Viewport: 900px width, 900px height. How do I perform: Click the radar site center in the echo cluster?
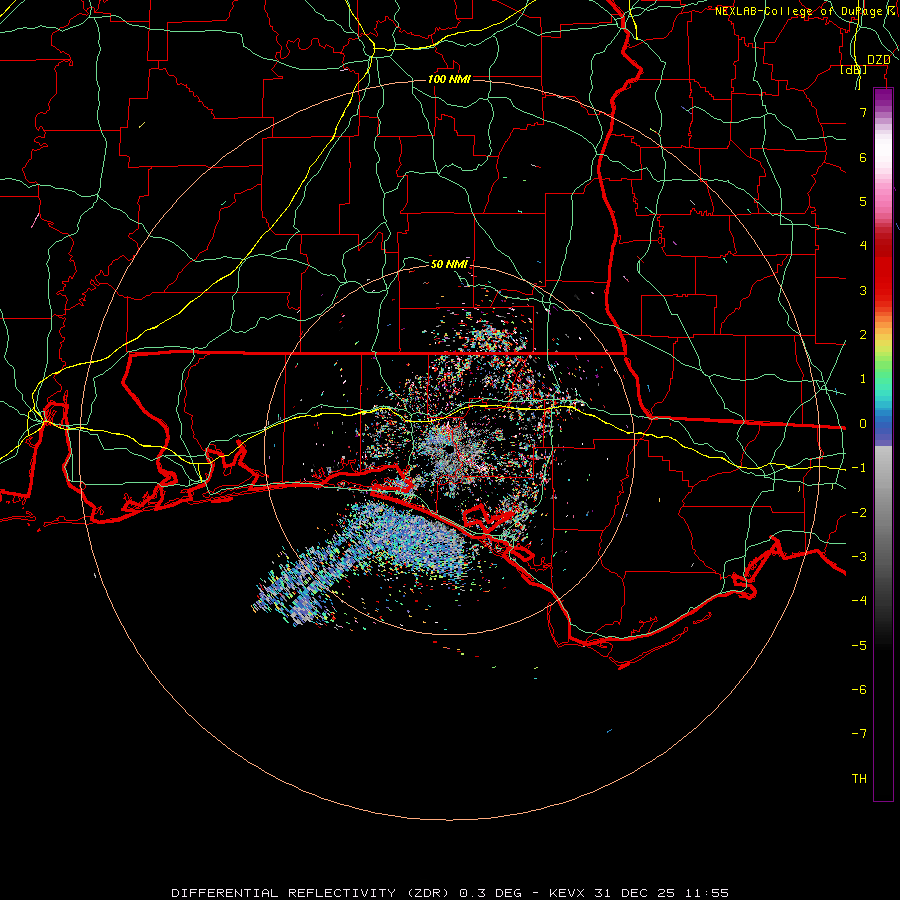[x=449, y=449]
